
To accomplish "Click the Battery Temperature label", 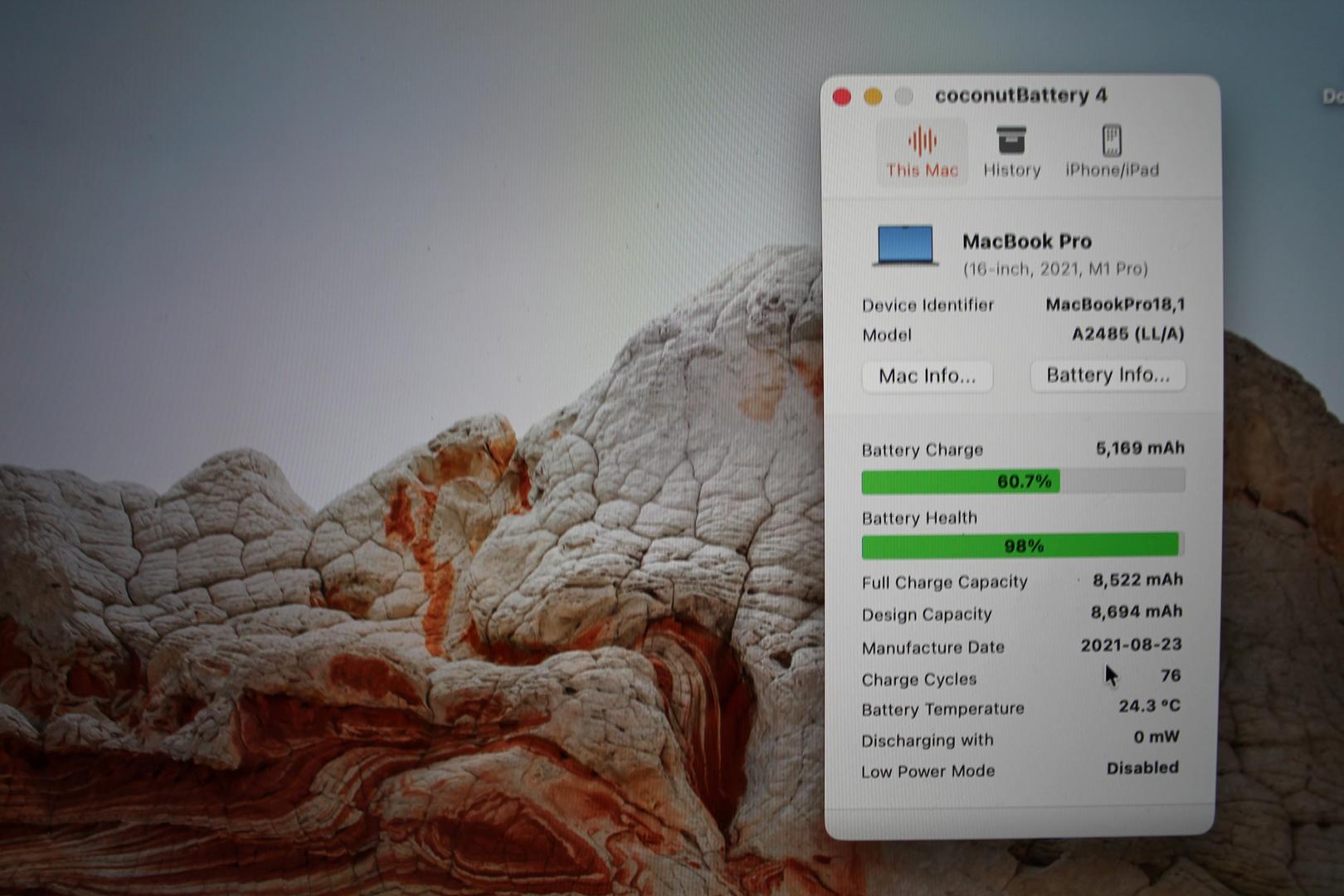I will (942, 709).
